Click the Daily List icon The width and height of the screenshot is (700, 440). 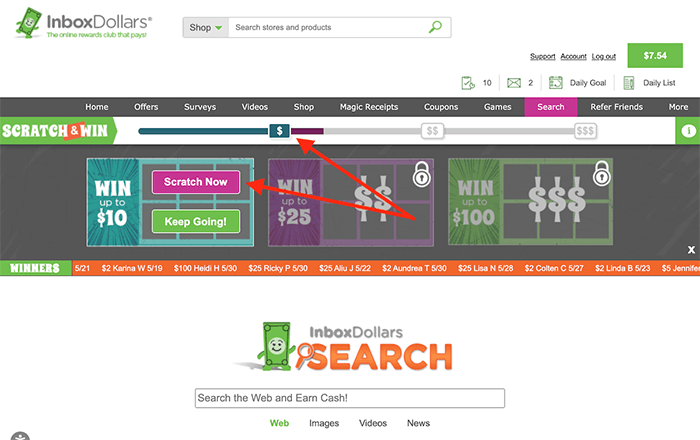pyautogui.click(x=629, y=83)
